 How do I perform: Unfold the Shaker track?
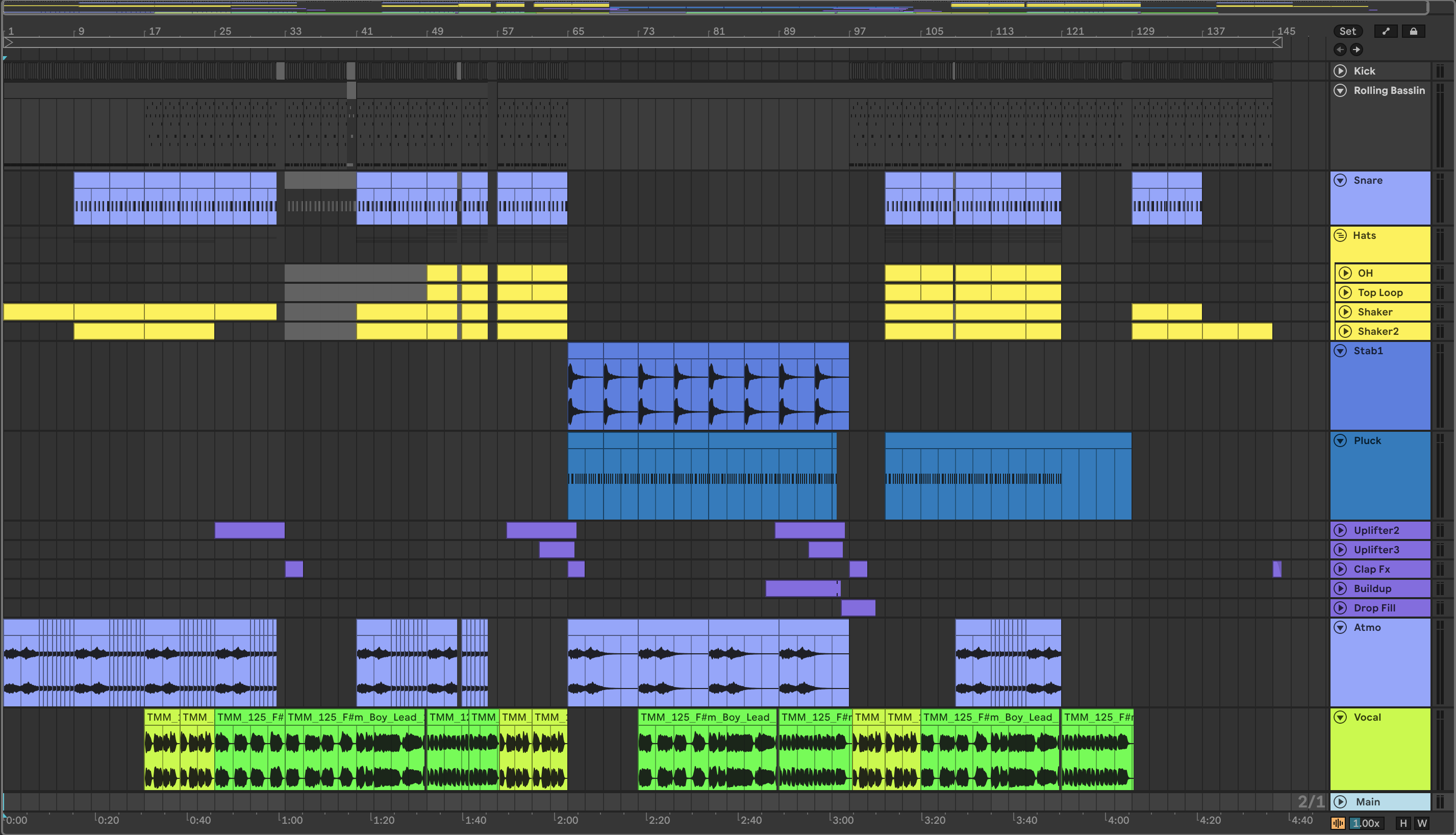(x=1344, y=312)
